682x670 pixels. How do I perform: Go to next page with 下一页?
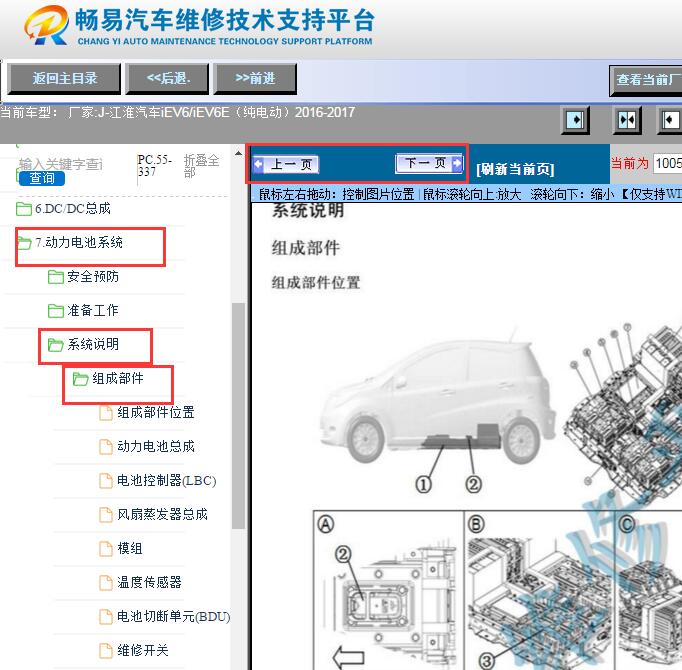tap(429, 163)
